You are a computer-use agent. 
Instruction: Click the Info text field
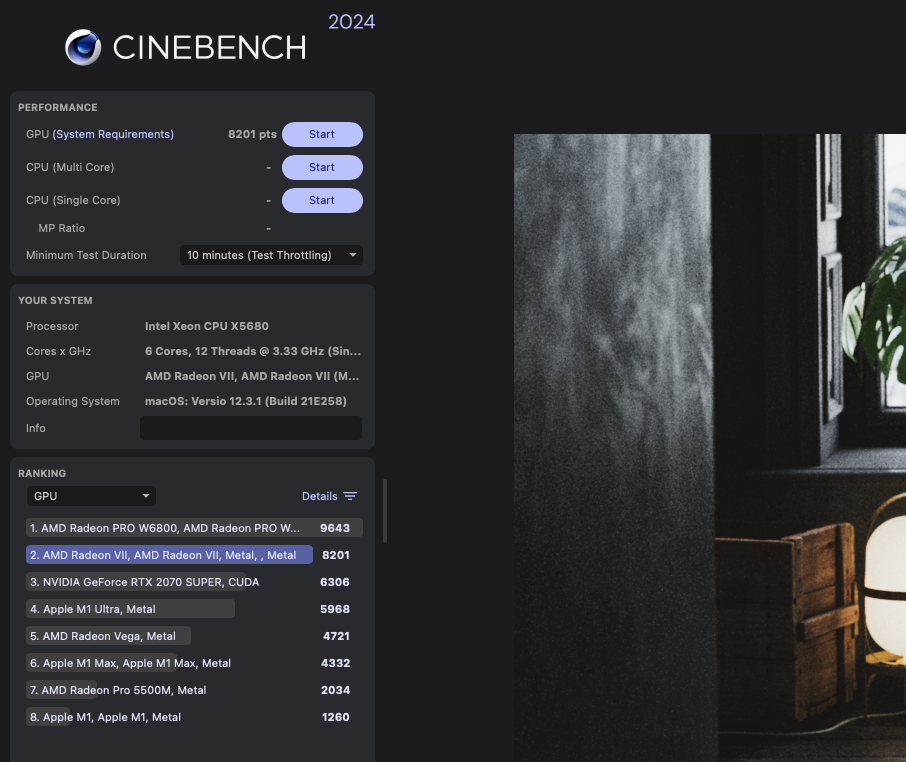pos(251,428)
